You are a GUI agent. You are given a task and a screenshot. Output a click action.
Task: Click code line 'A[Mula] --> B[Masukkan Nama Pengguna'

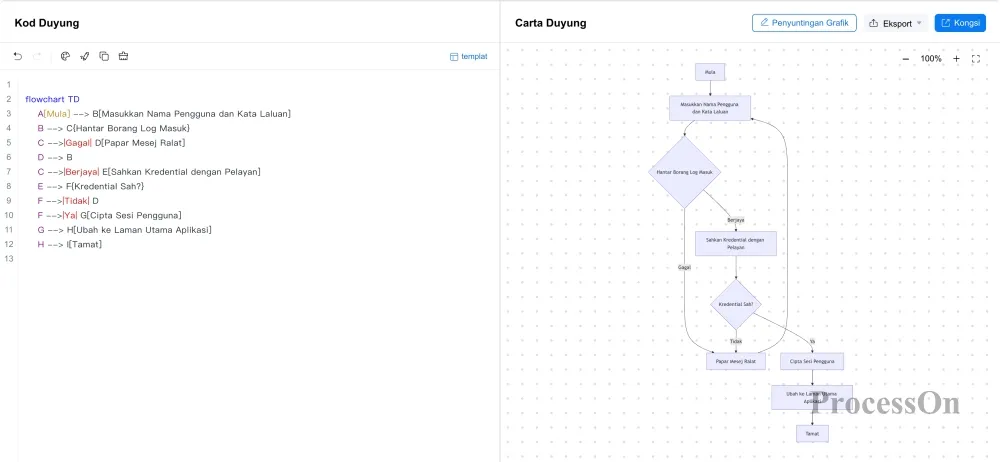click(x=164, y=114)
